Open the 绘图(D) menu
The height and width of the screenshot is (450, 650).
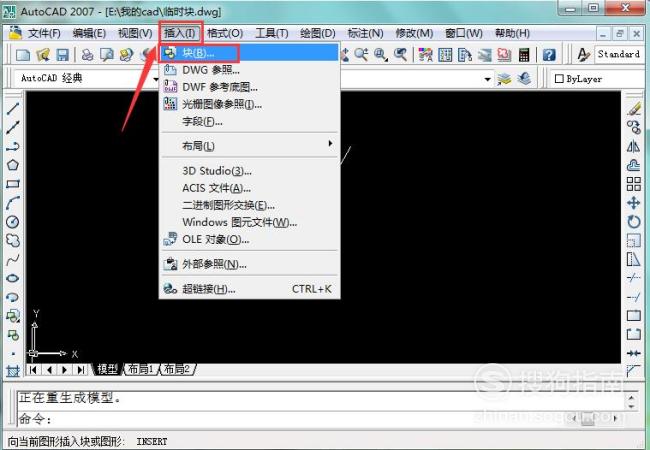(318, 33)
